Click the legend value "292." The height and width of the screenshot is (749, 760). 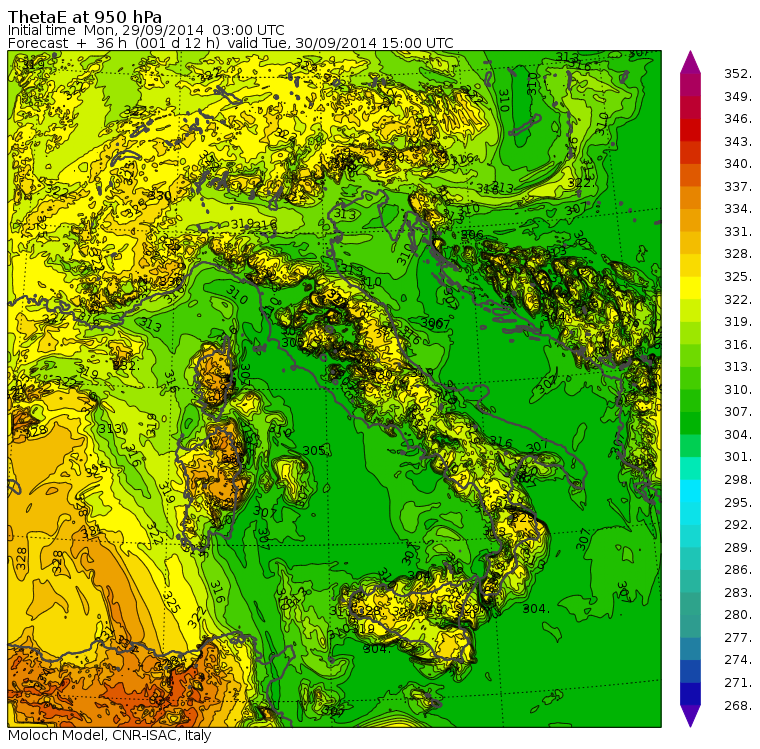(x=738, y=525)
